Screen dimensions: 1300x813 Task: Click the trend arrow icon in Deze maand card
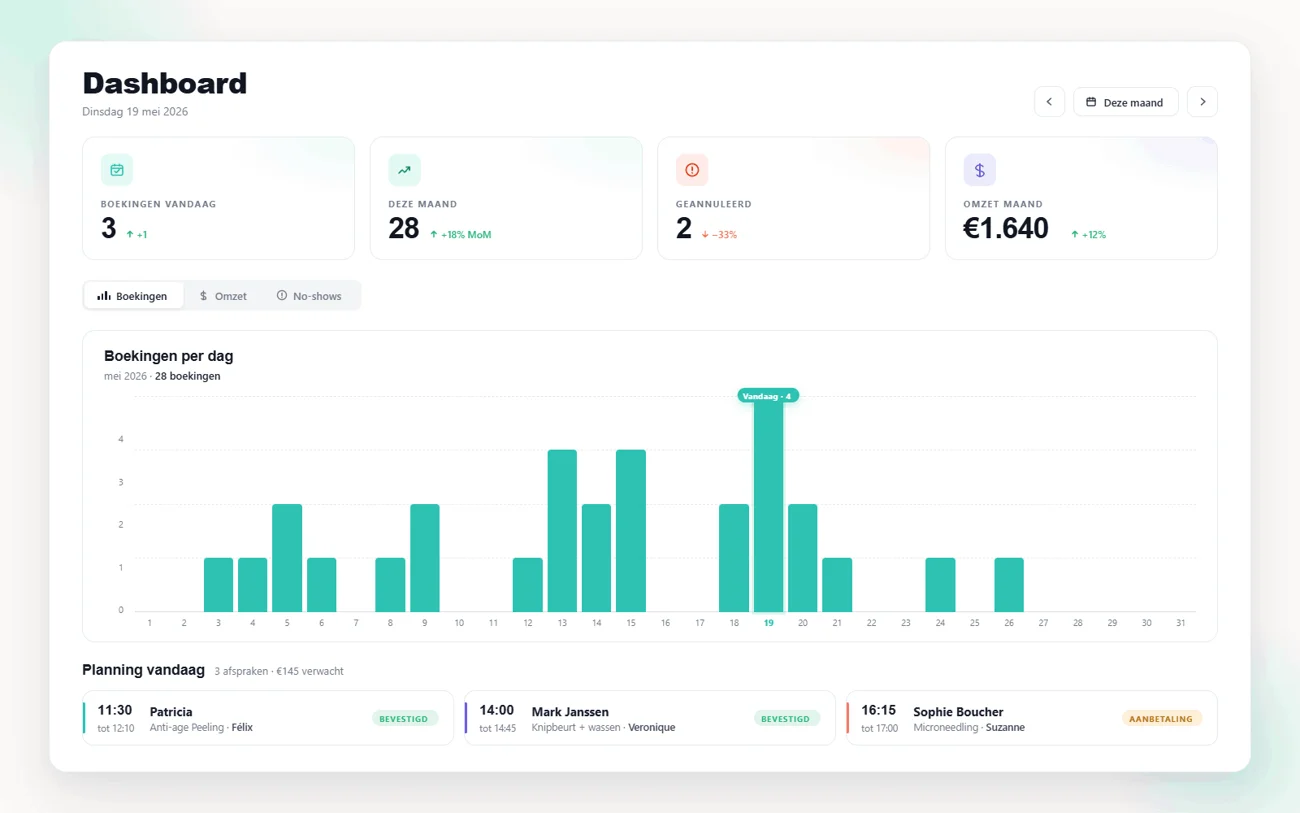click(x=404, y=170)
